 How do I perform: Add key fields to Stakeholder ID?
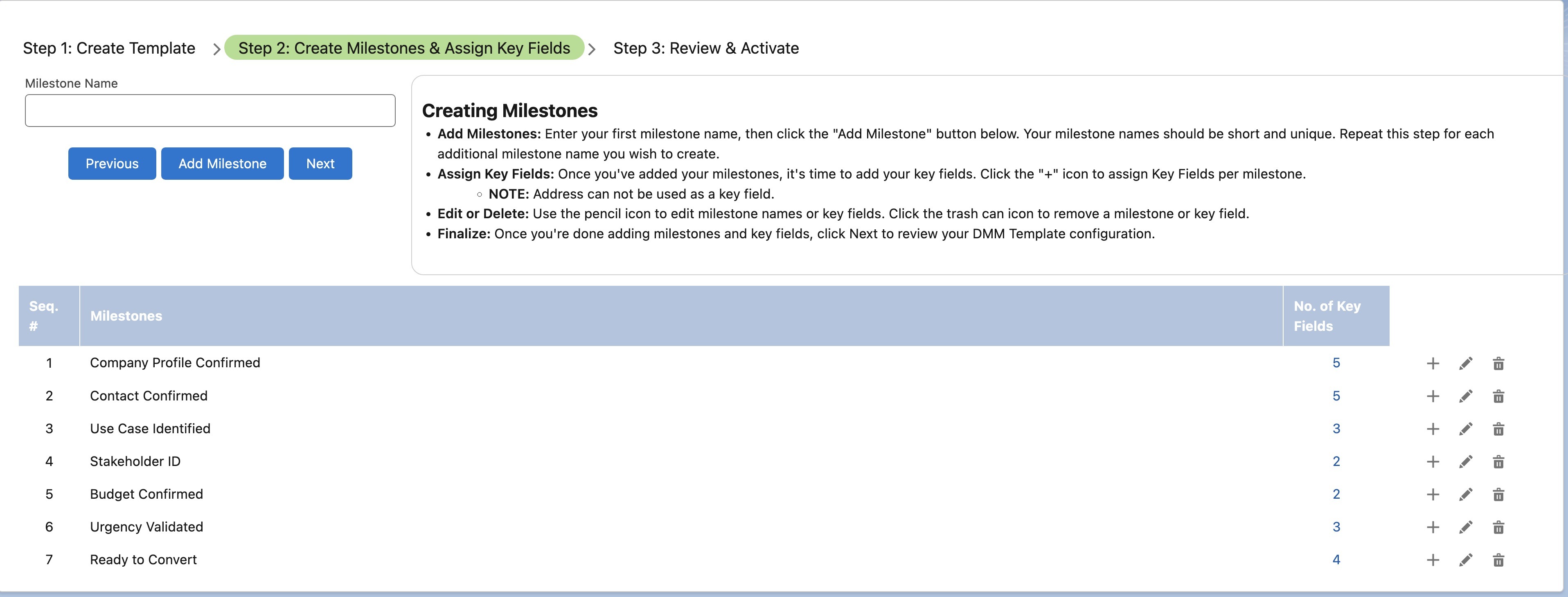click(x=1433, y=462)
